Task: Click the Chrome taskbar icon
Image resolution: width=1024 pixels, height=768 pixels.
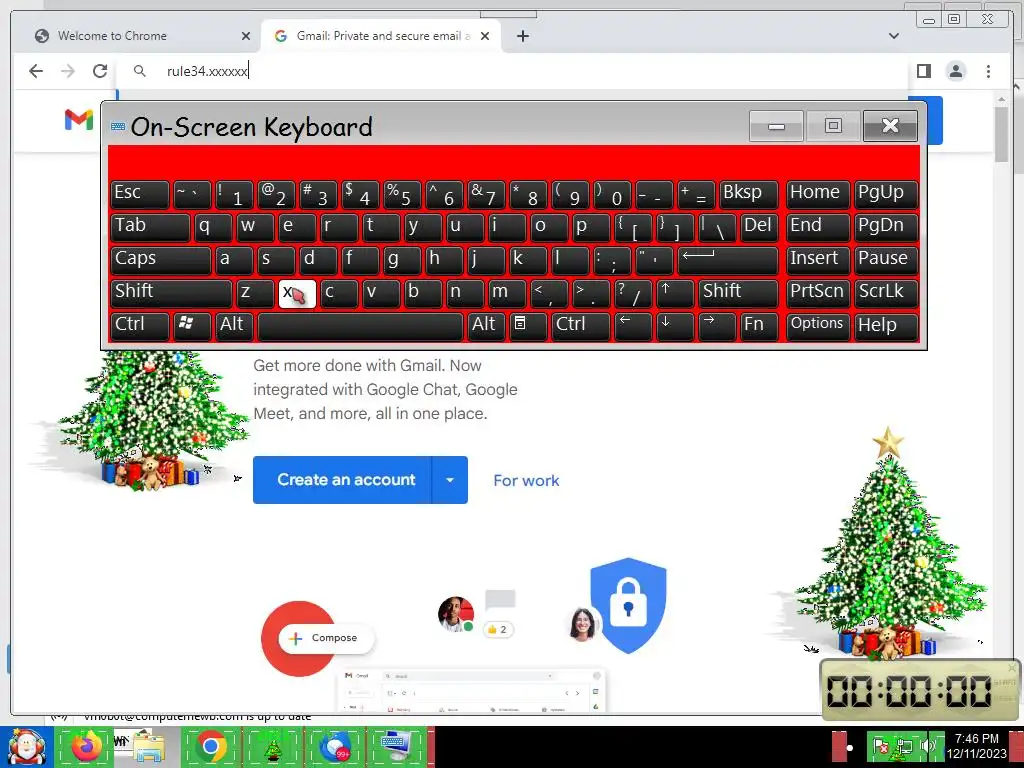Action: [211, 747]
